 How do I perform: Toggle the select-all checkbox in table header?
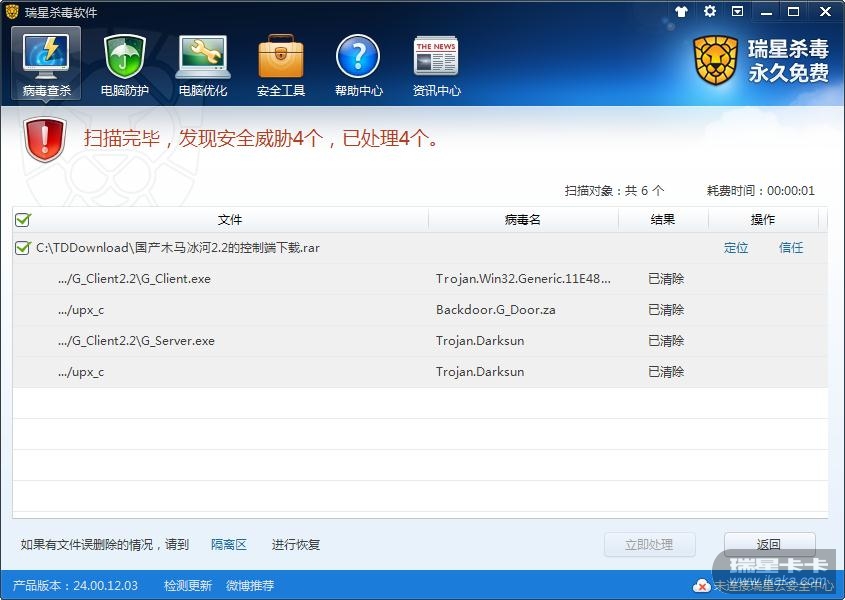(x=23, y=219)
